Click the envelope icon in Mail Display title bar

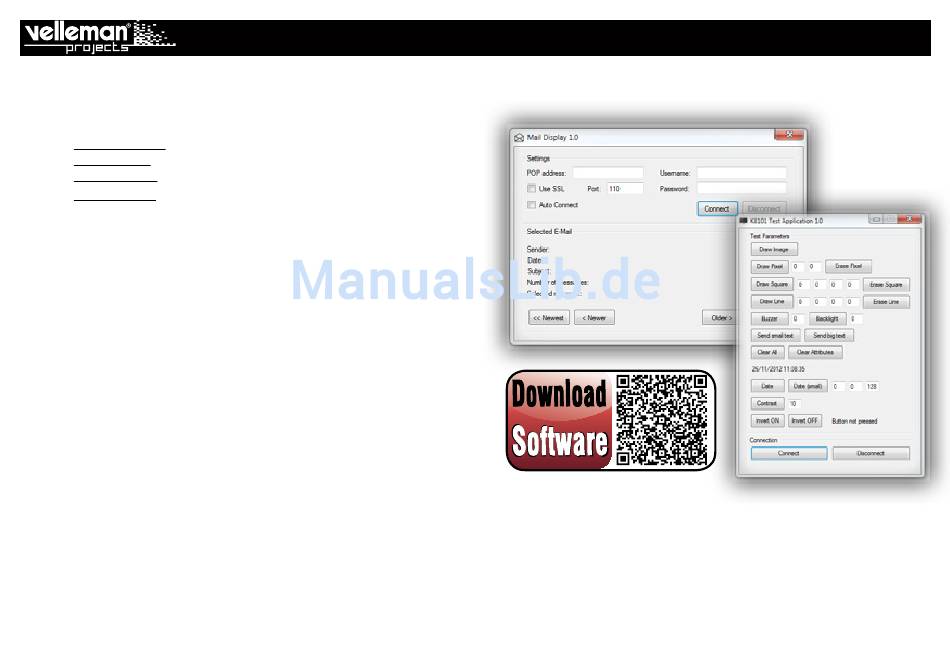pos(519,138)
